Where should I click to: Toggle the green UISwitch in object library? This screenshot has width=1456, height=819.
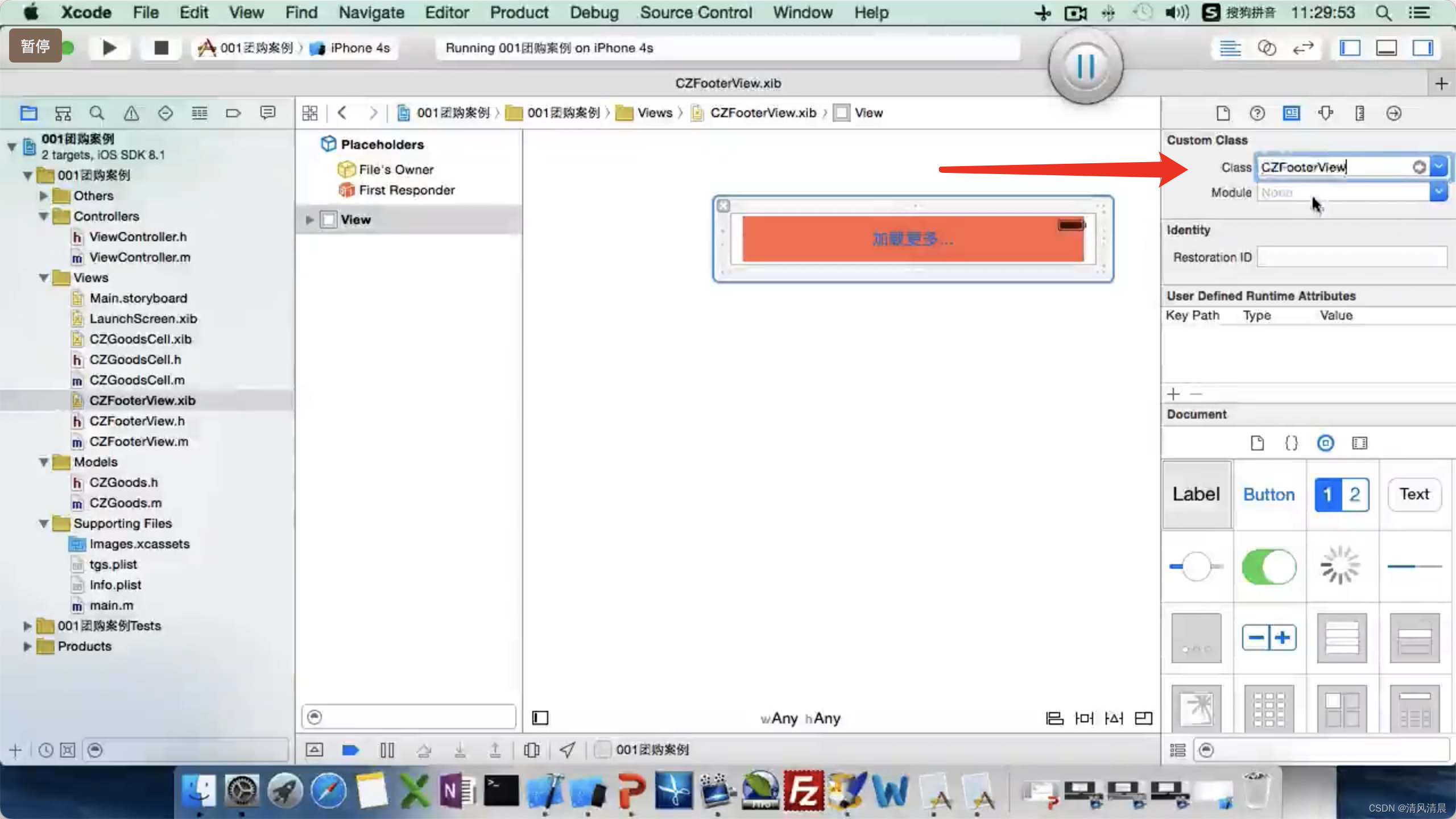(x=1268, y=567)
